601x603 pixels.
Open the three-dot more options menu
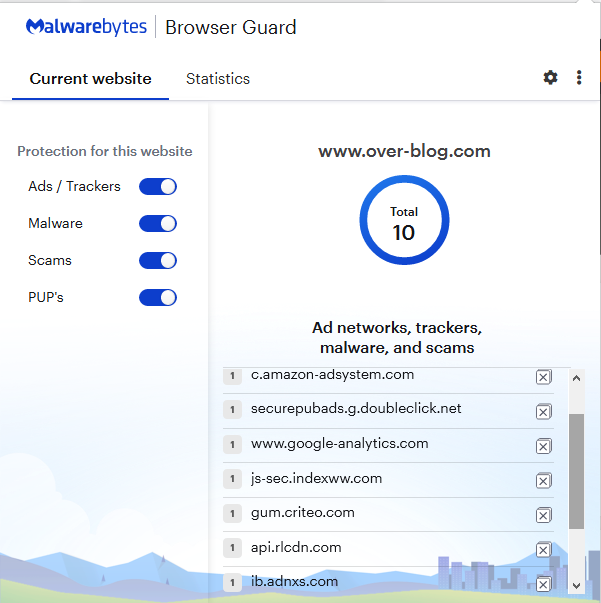tap(579, 78)
